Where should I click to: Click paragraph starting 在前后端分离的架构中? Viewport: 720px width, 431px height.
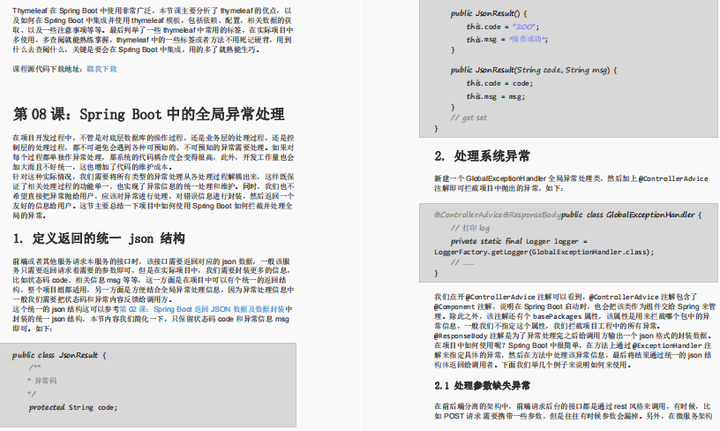(x=573, y=411)
